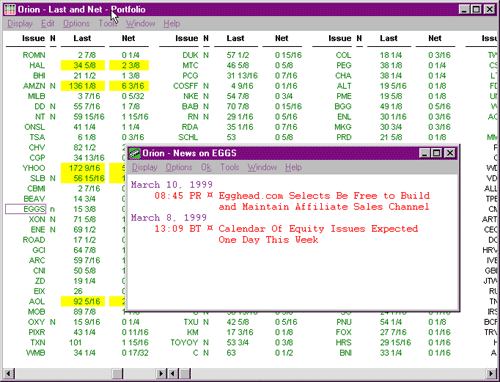
Task: Click news indicator n beside EGGS
Action: click(52, 209)
